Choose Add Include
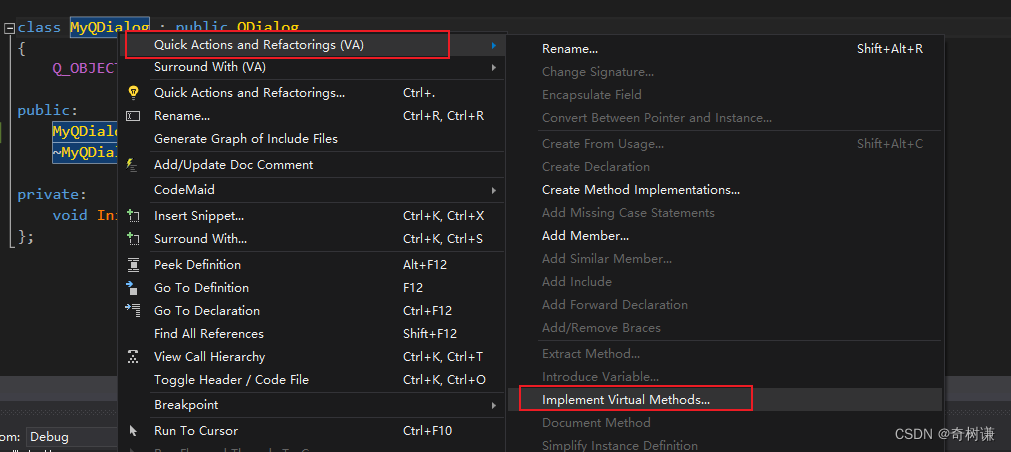The image size is (1011, 452). [x=725, y=282]
